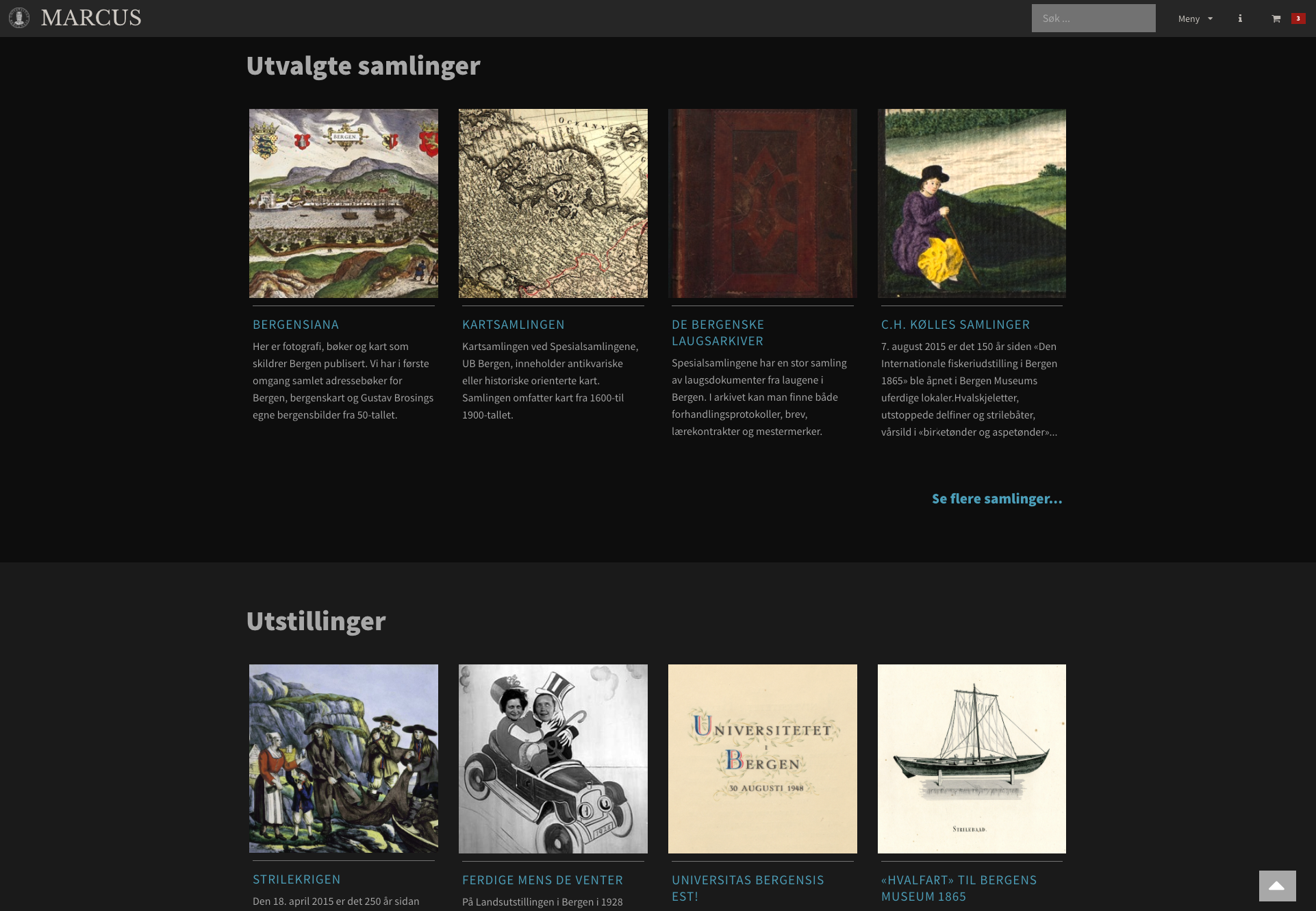
Task: Click the university seal logo icon
Action: click(19, 18)
